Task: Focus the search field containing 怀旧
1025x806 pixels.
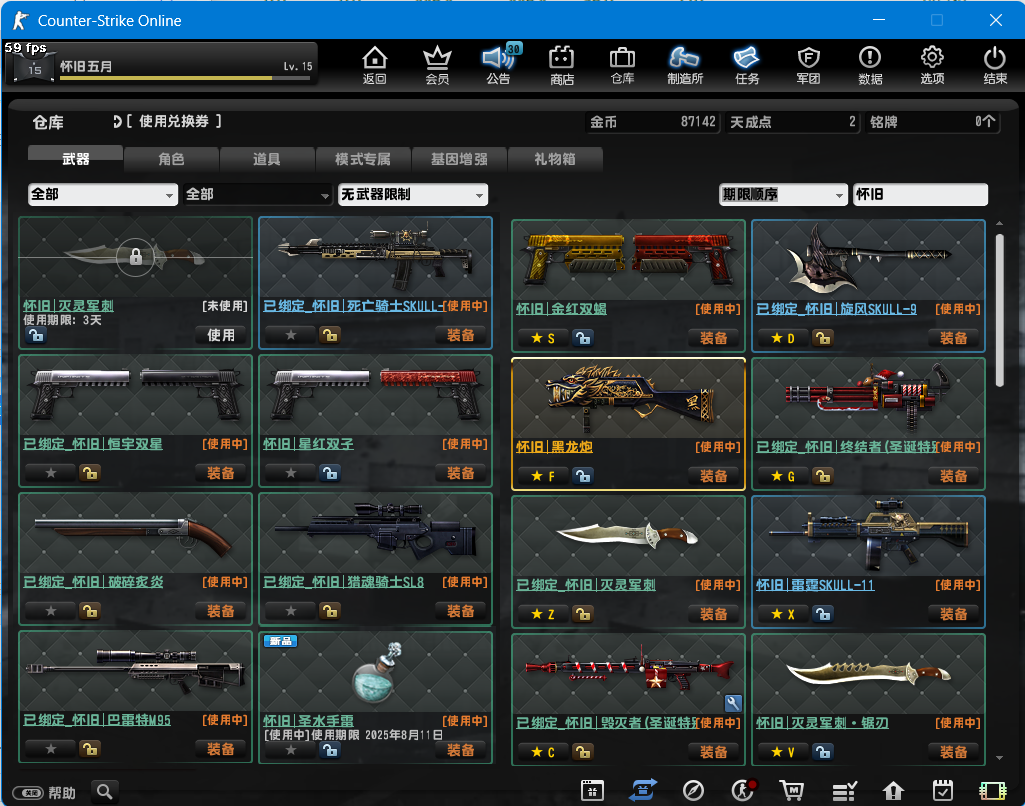Action: coord(920,194)
